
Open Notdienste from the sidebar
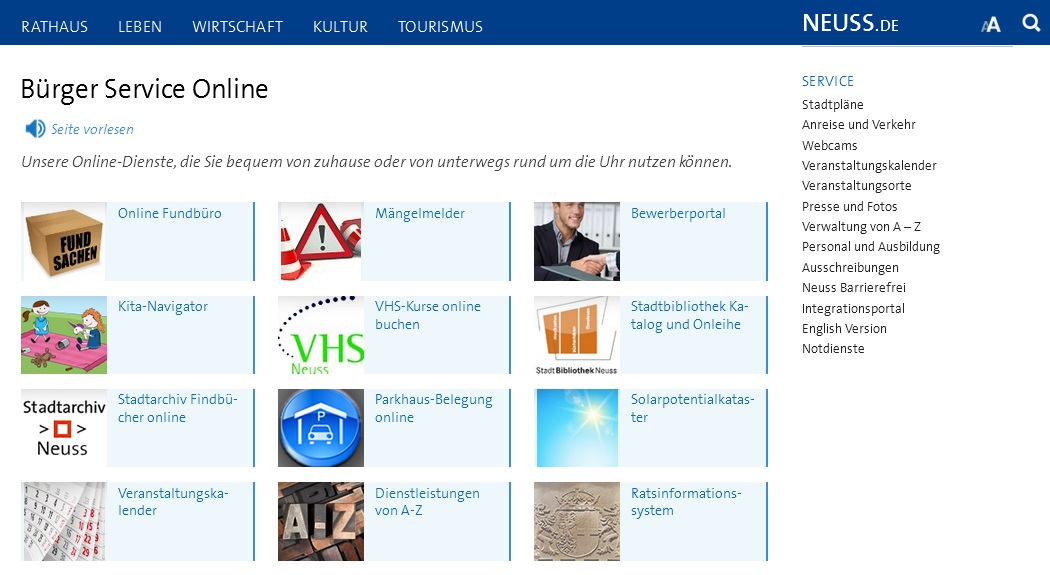point(833,349)
